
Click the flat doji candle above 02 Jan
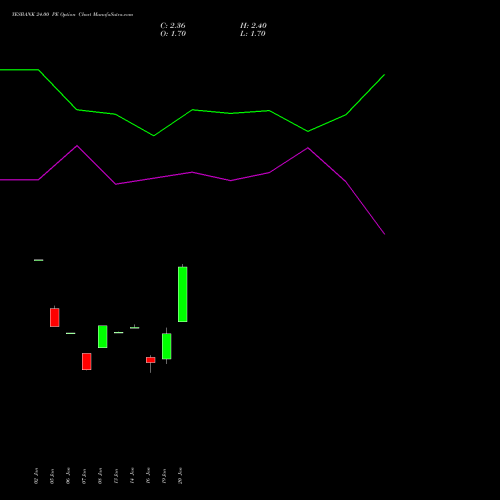[x=39, y=260]
